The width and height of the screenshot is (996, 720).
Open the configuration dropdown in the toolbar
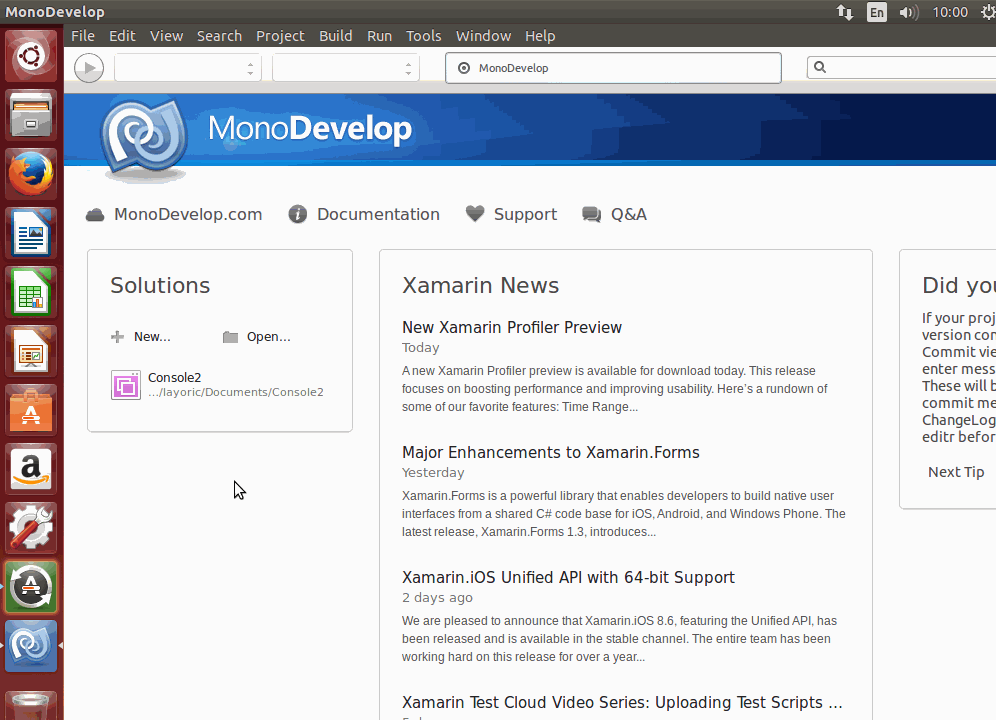(x=187, y=68)
